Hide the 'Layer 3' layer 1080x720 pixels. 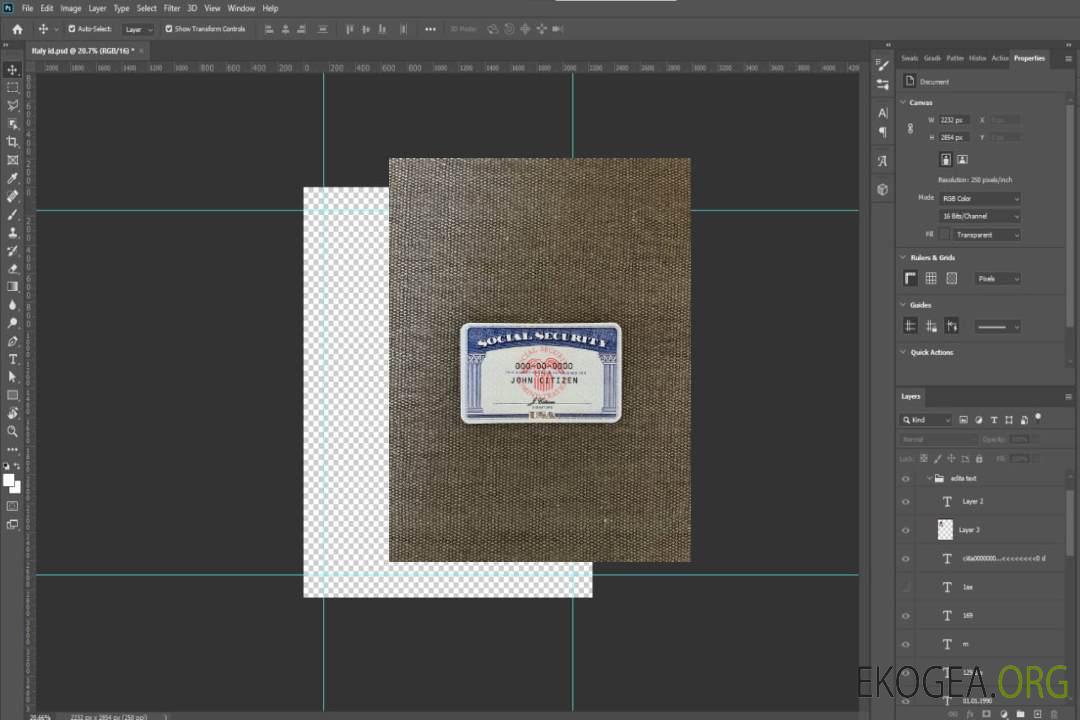click(x=906, y=531)
